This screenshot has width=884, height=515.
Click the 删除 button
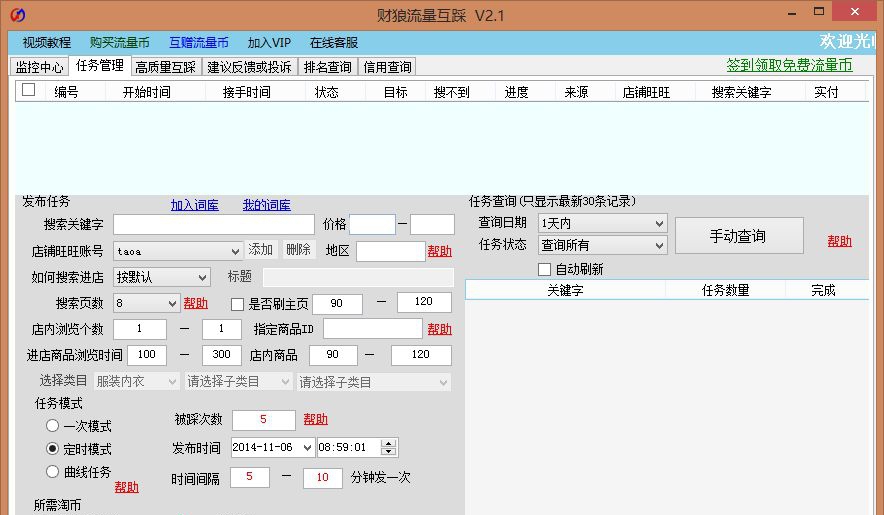click(298, 250)
